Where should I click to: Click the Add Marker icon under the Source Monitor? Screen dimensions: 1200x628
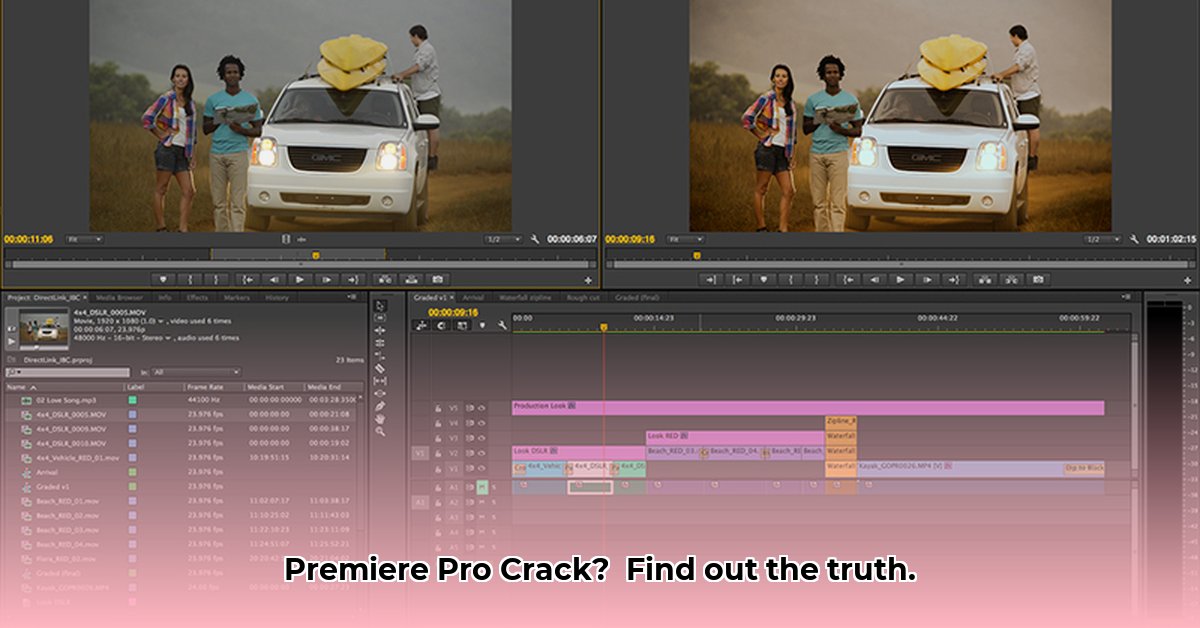(164, 278)
